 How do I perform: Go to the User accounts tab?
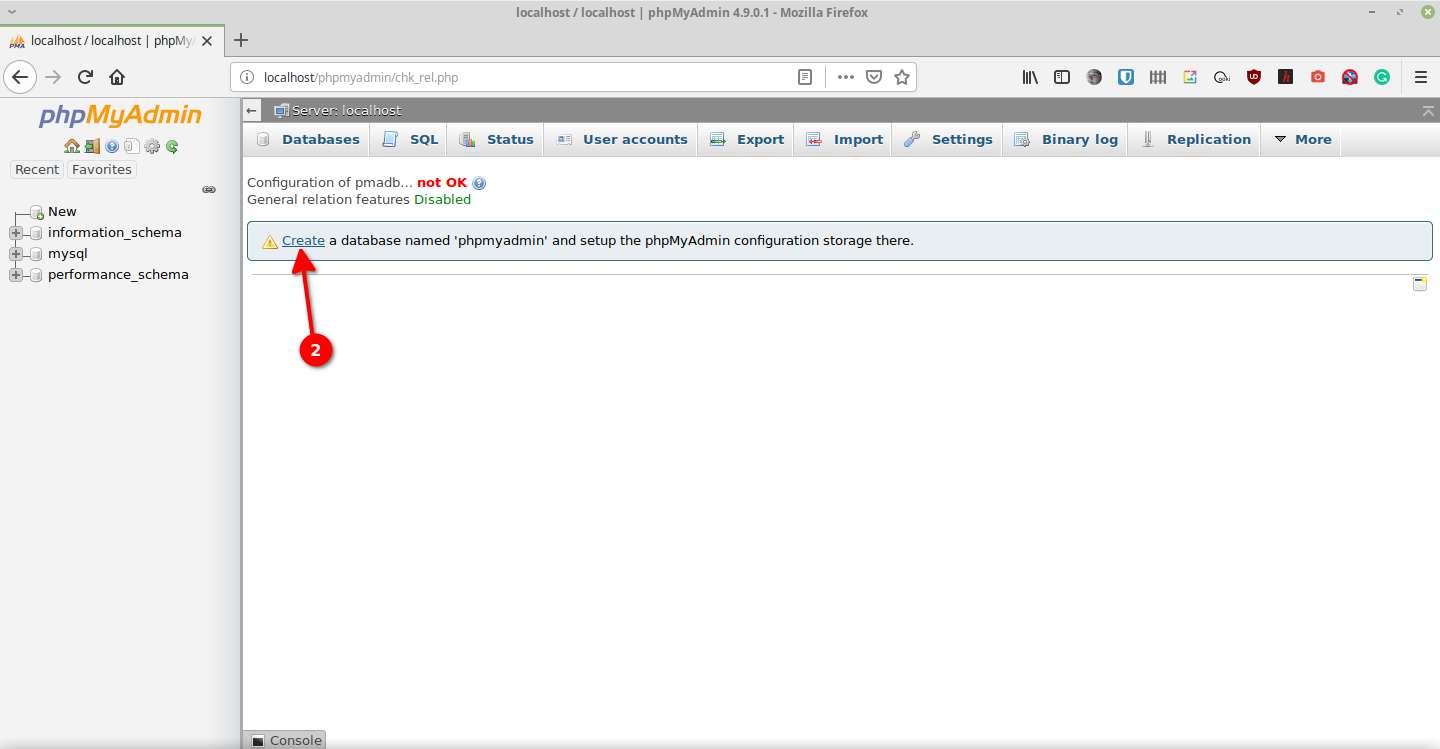(622, 140)
